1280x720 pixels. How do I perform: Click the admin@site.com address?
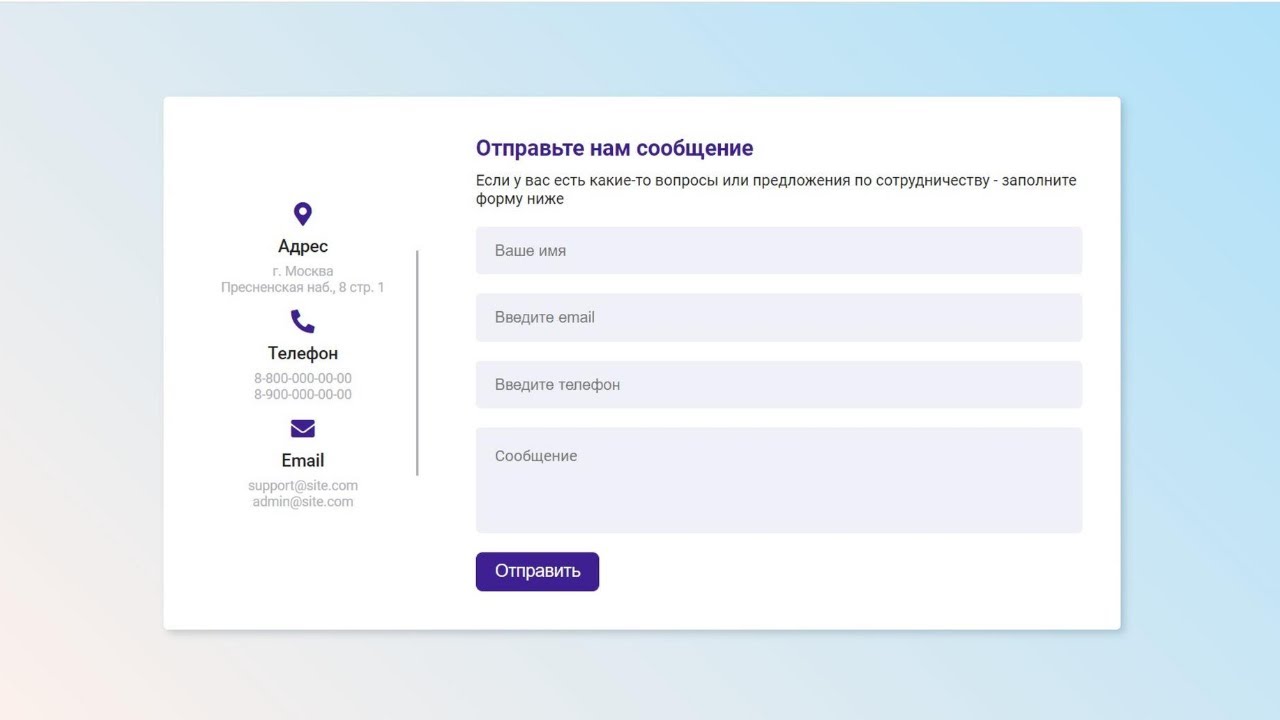[x=303, y=502]
